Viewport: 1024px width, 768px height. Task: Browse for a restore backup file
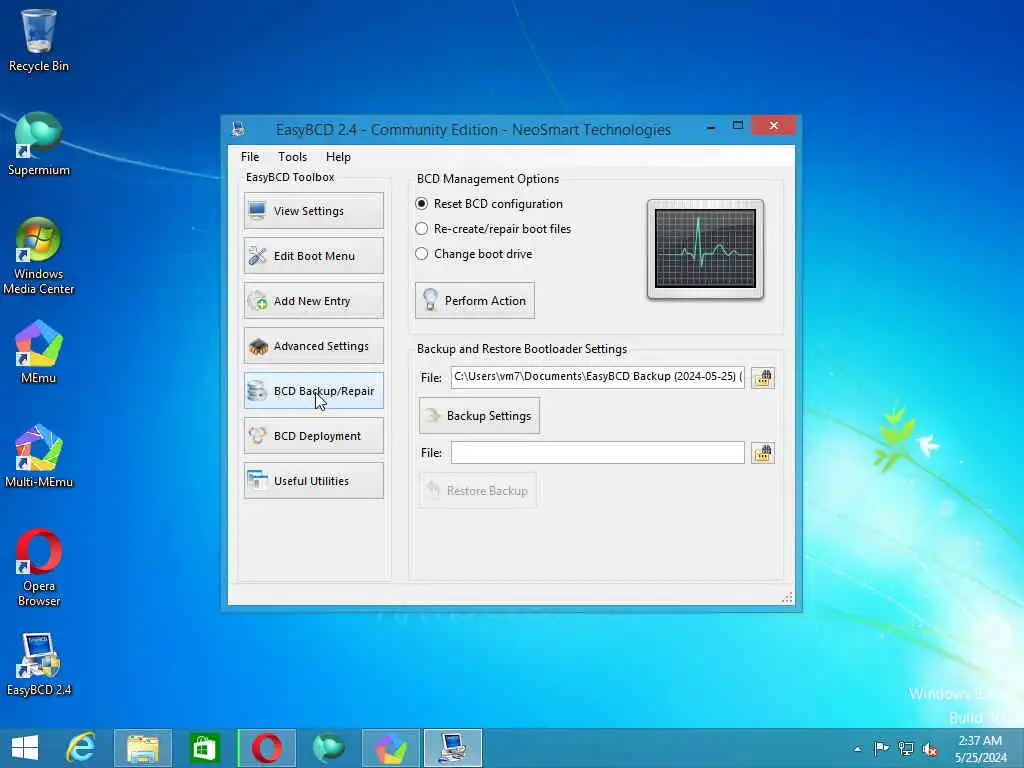click(763, 453)
